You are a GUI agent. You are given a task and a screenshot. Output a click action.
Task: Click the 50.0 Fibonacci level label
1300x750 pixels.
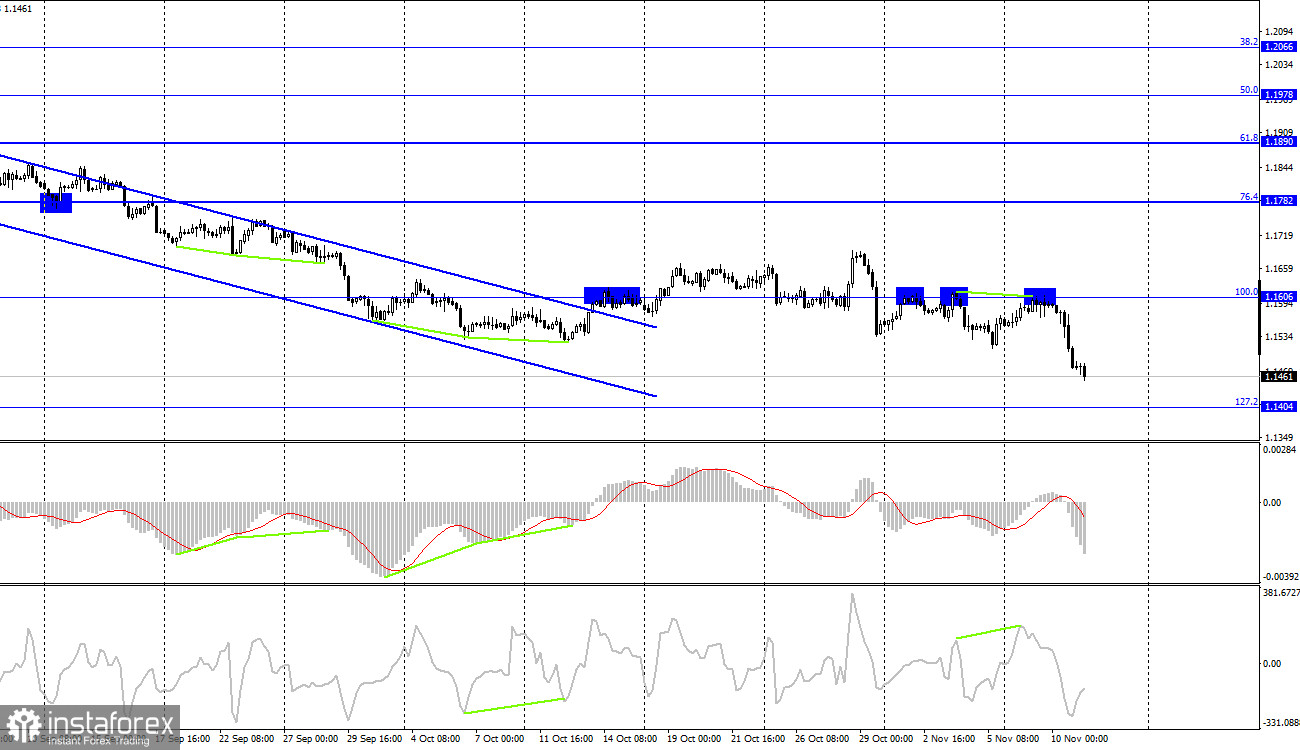(1248, 89)
